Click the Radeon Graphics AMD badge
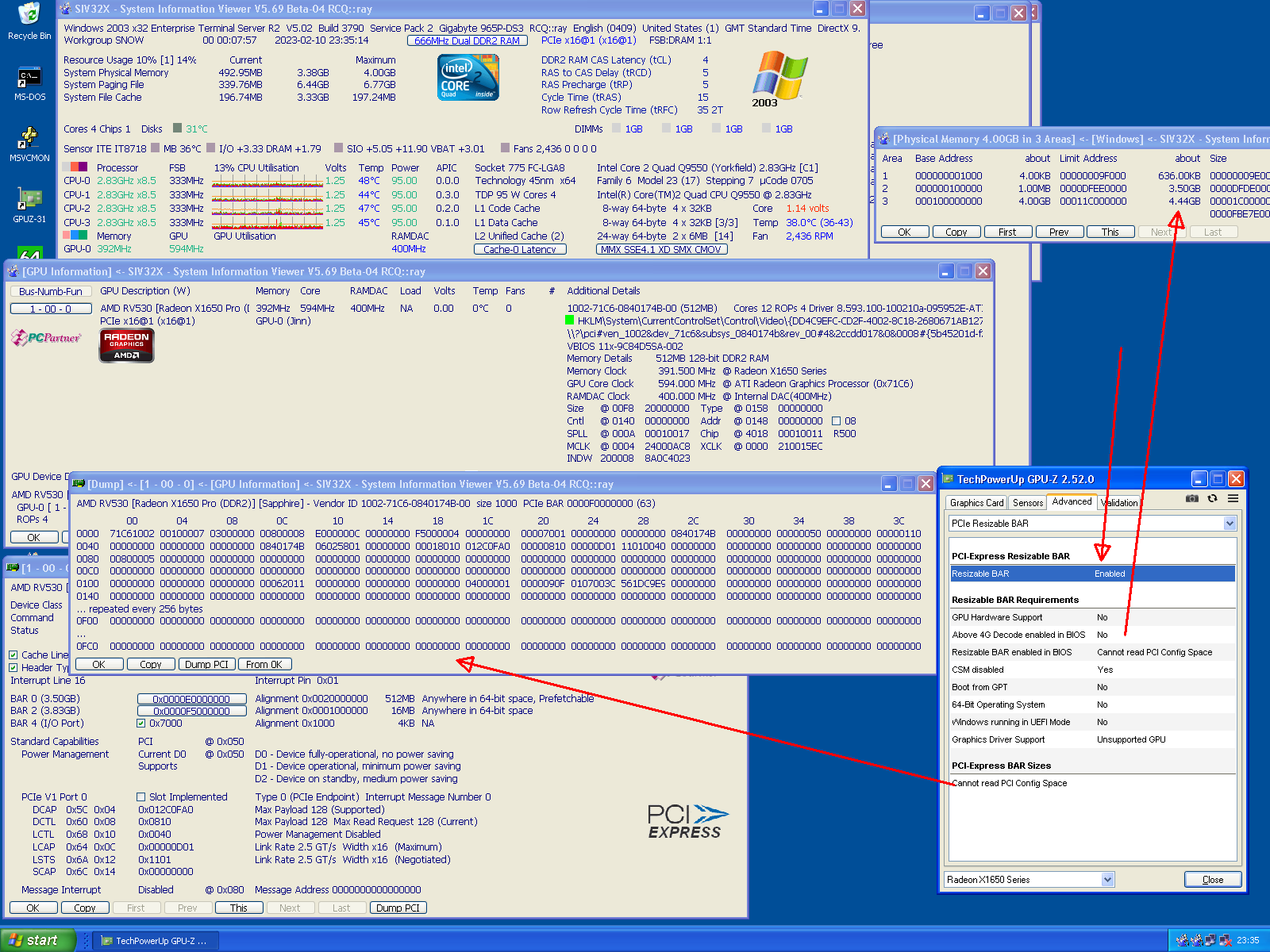The height and width of the screenshot is (952, 1270). (127, 345)
